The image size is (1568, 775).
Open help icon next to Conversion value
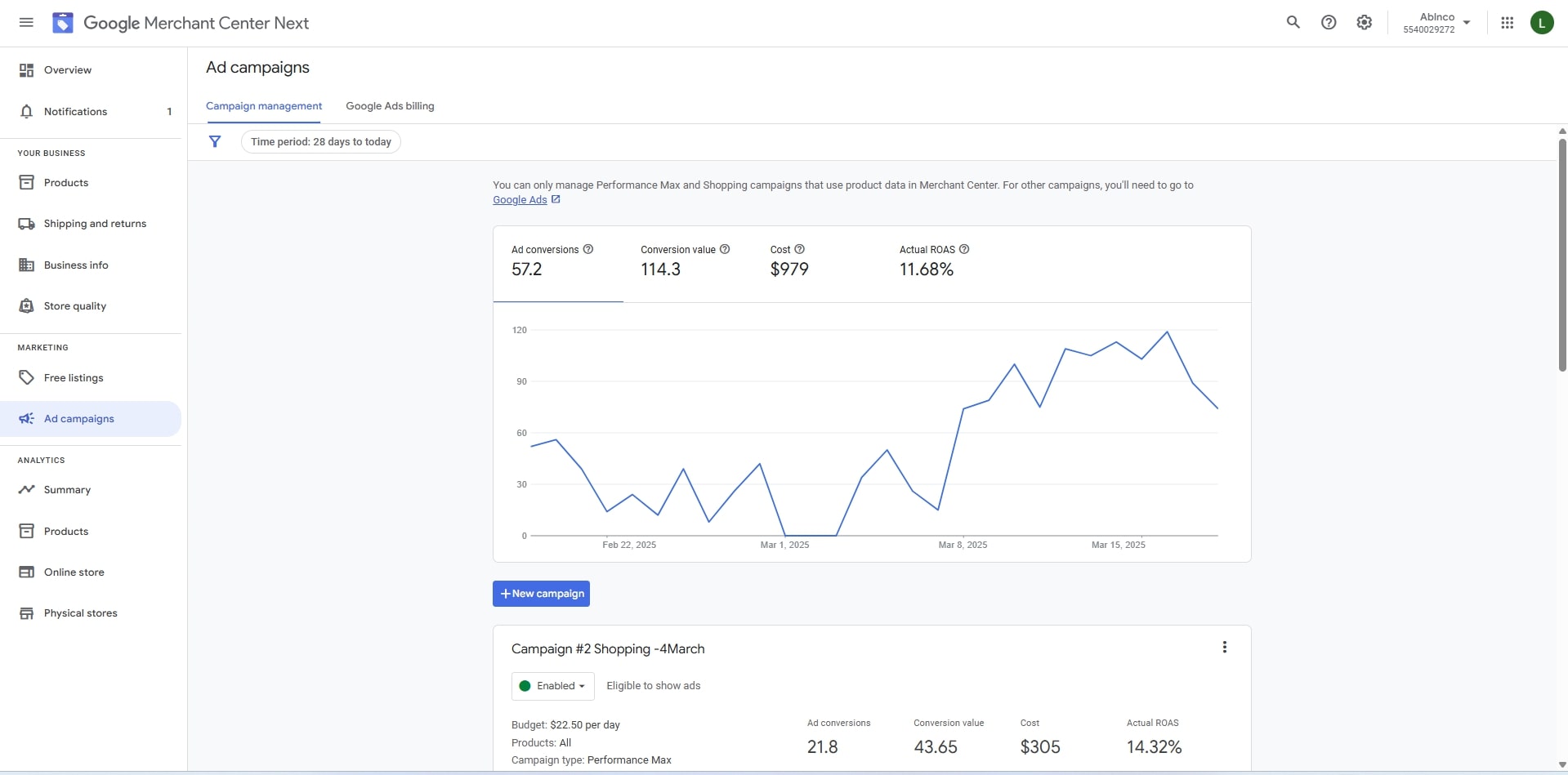click(725, 249)
